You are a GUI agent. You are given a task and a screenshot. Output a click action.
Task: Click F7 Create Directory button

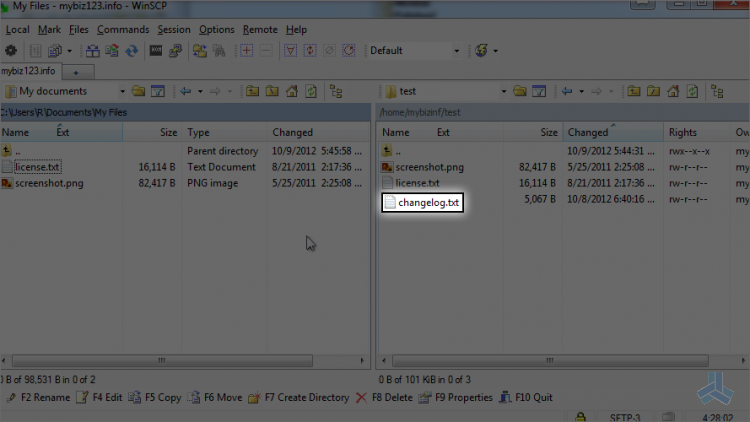pos(299,398)
